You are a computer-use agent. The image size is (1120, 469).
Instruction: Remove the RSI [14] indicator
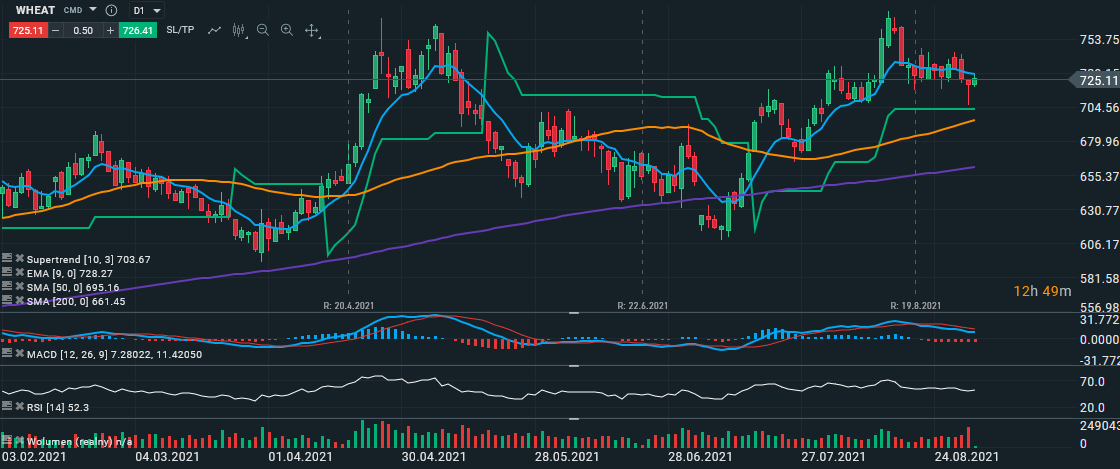(19, 407)
